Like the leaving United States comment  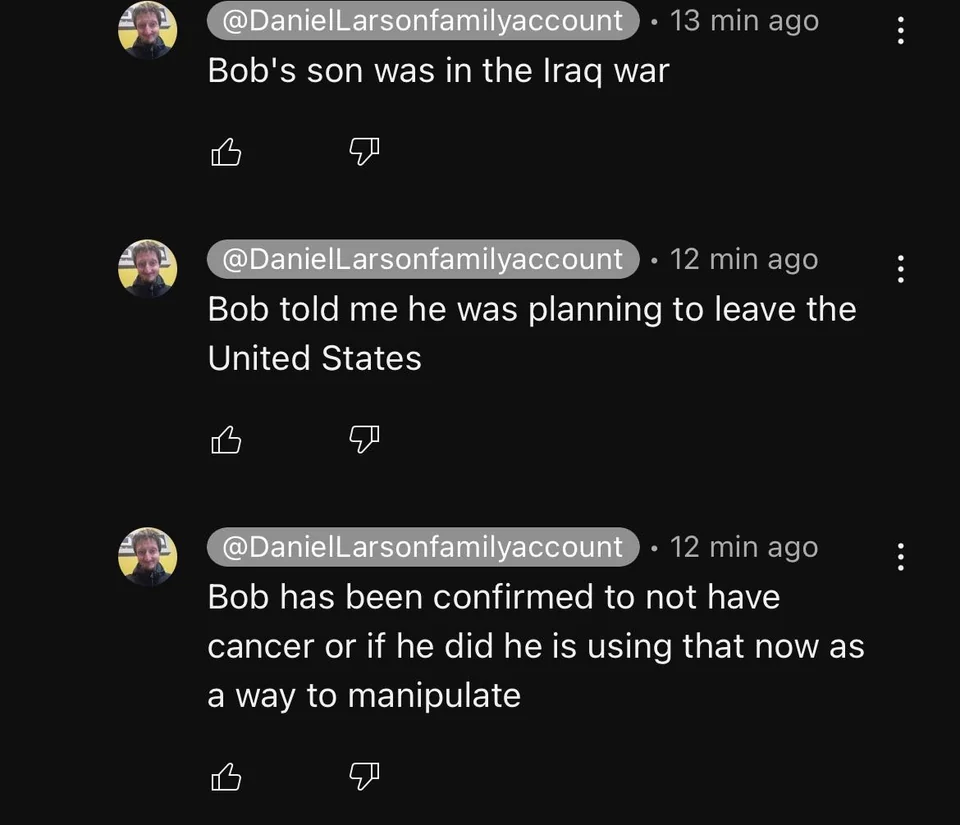(227, 440)
